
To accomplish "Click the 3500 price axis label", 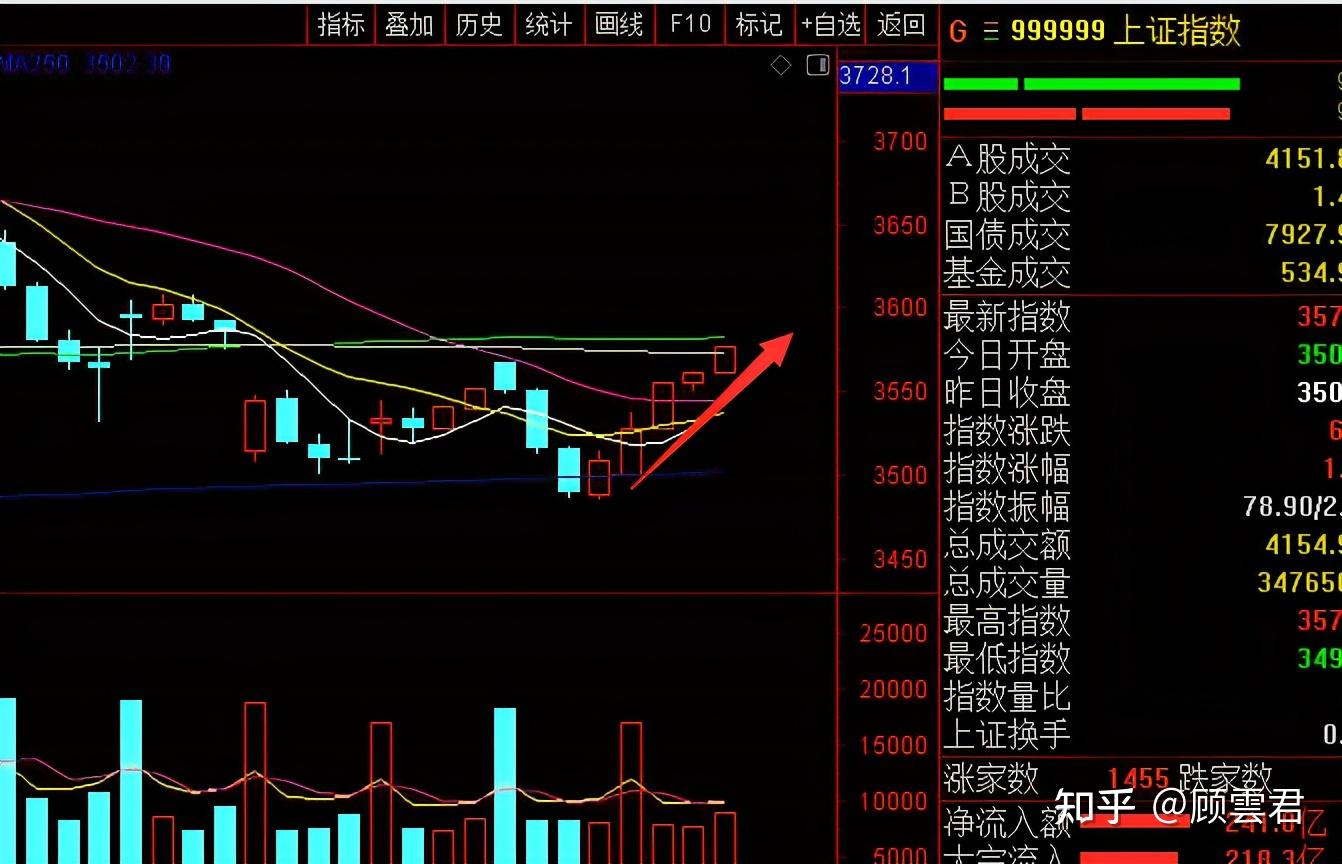I will (x=900, y=475).
